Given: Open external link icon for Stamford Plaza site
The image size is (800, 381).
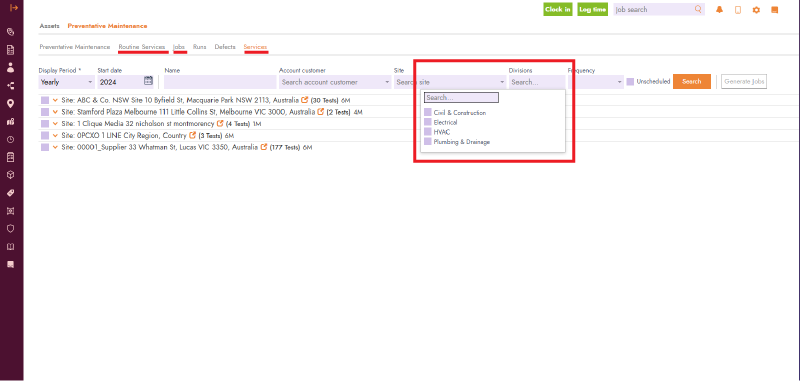Looking at the screenshot, I should coord(321,112).
